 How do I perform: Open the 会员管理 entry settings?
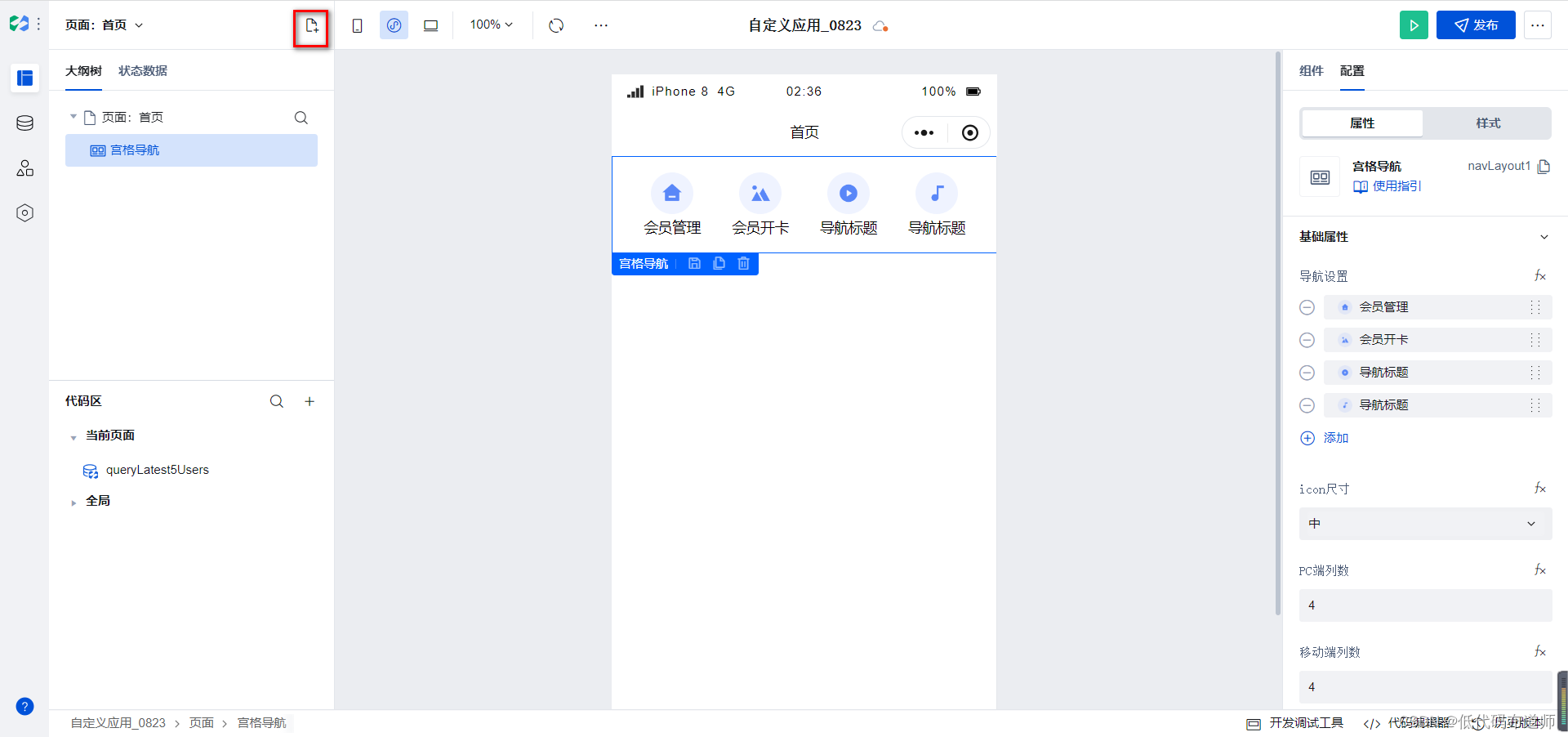click(x=1437, y=307)
